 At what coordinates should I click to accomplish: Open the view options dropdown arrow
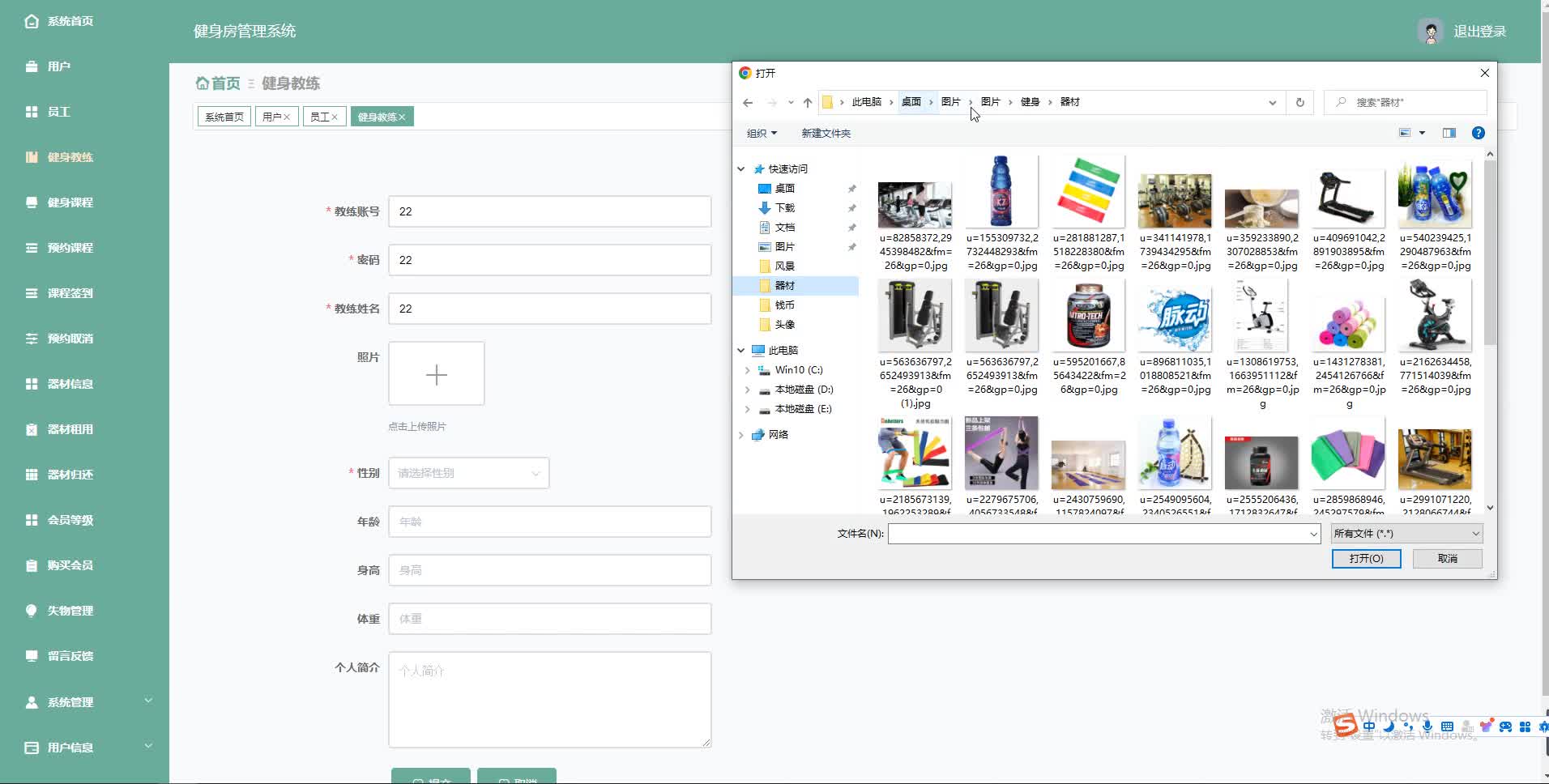tap(1422, 133)
